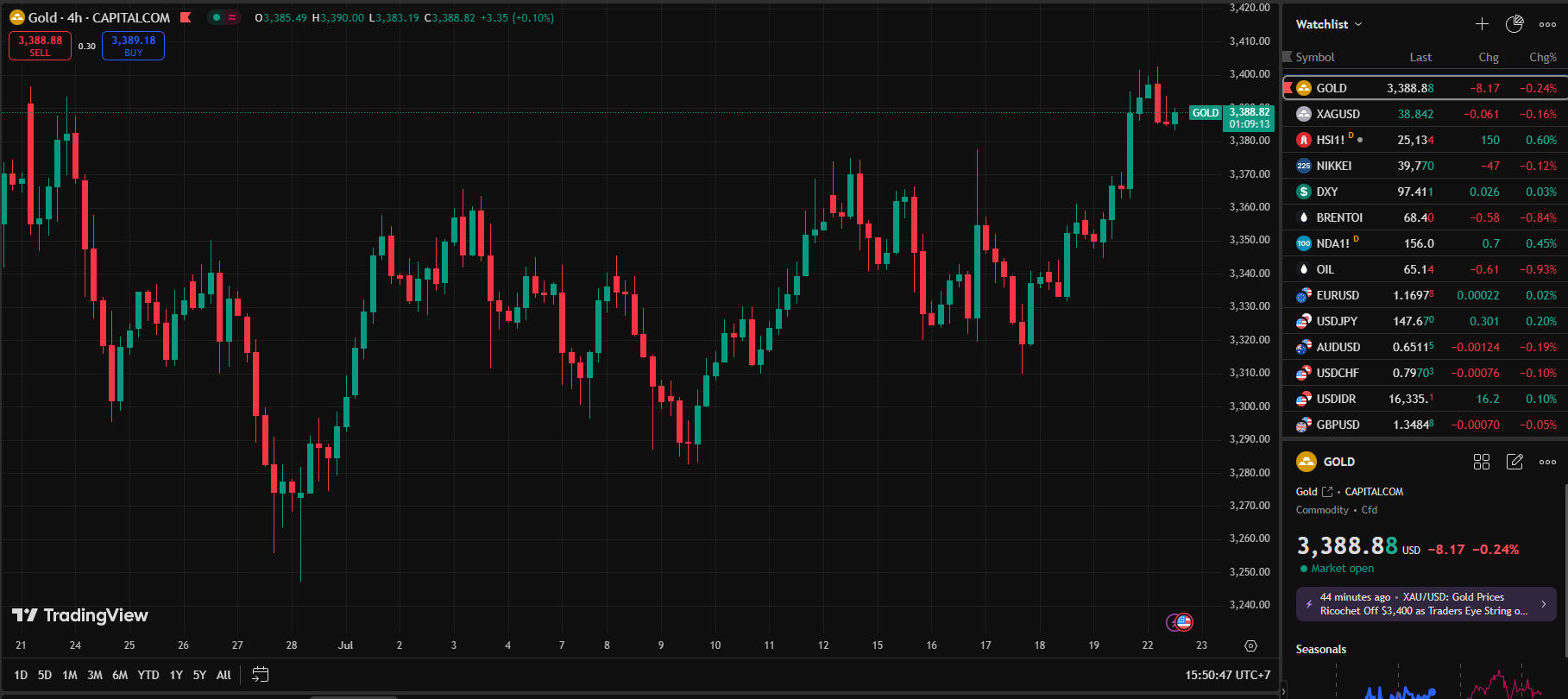Collapse the right sidebar panel arrow

click(1282, 690)
